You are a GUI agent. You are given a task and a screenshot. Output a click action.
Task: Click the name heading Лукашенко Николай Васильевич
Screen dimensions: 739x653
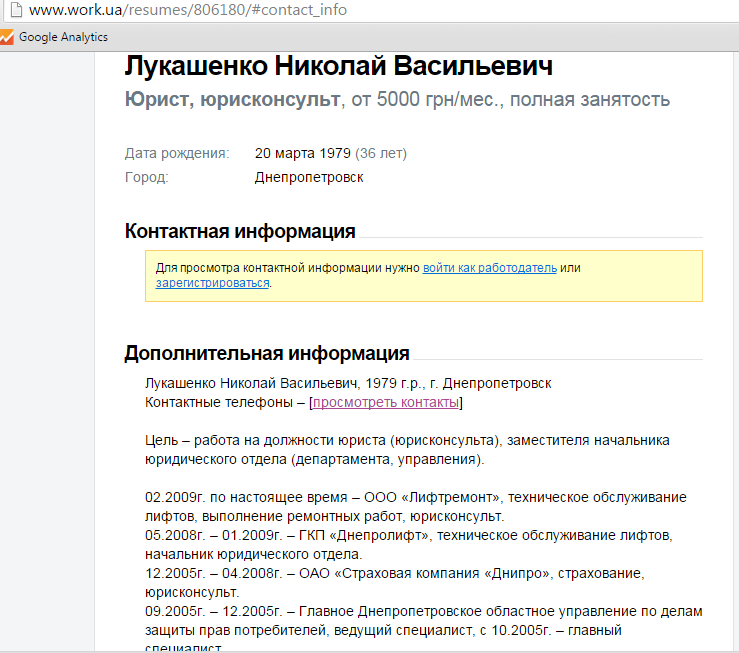tap(338, 66)
